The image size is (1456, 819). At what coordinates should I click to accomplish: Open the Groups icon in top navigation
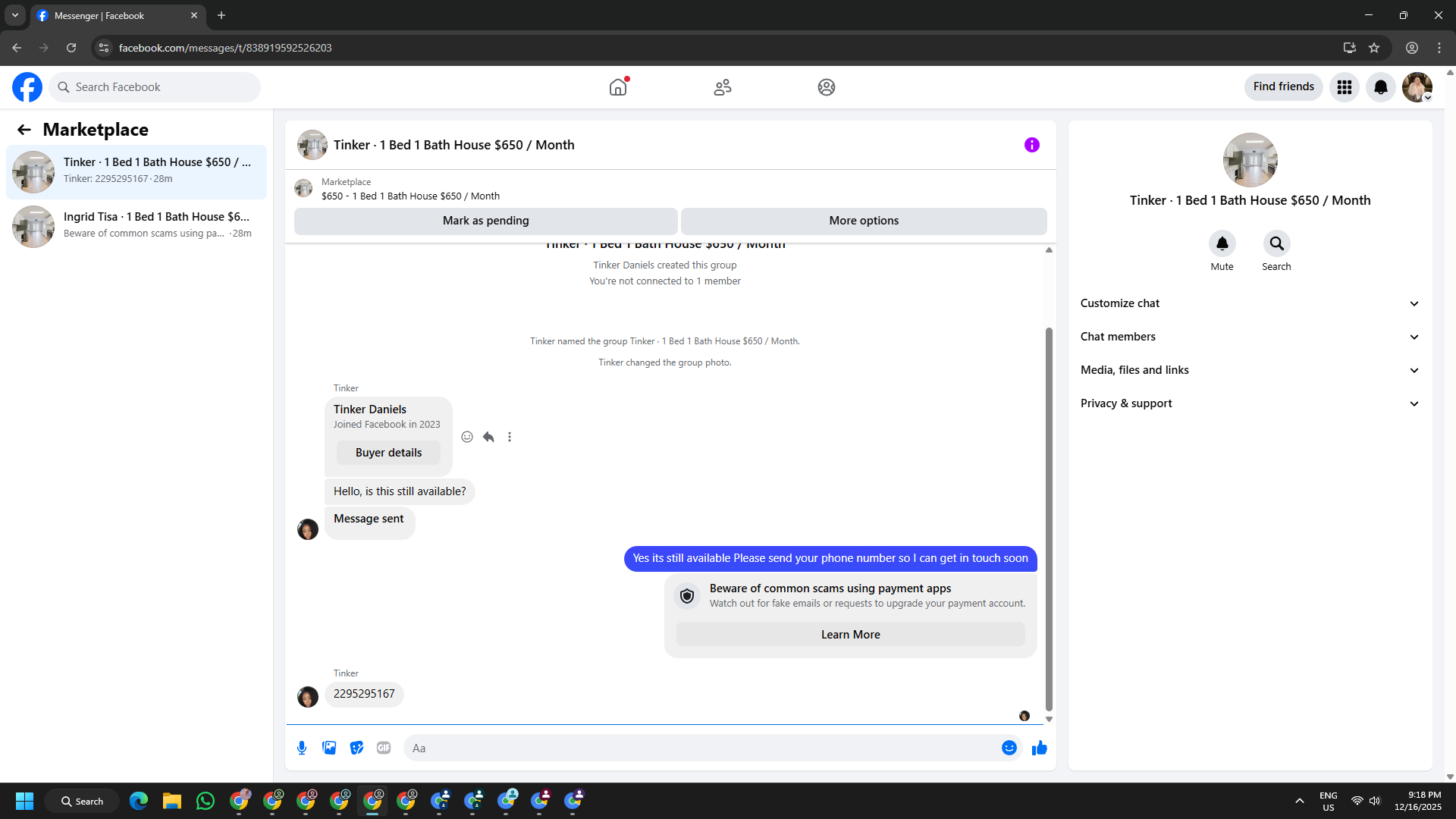827,87
